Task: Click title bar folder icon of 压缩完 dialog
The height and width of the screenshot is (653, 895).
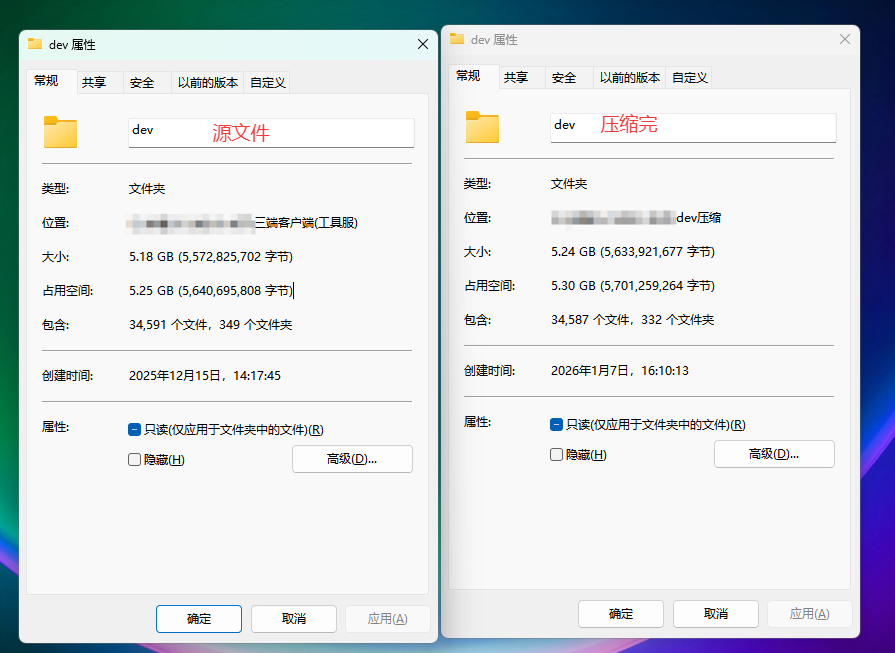Action: tap(457, 39)
